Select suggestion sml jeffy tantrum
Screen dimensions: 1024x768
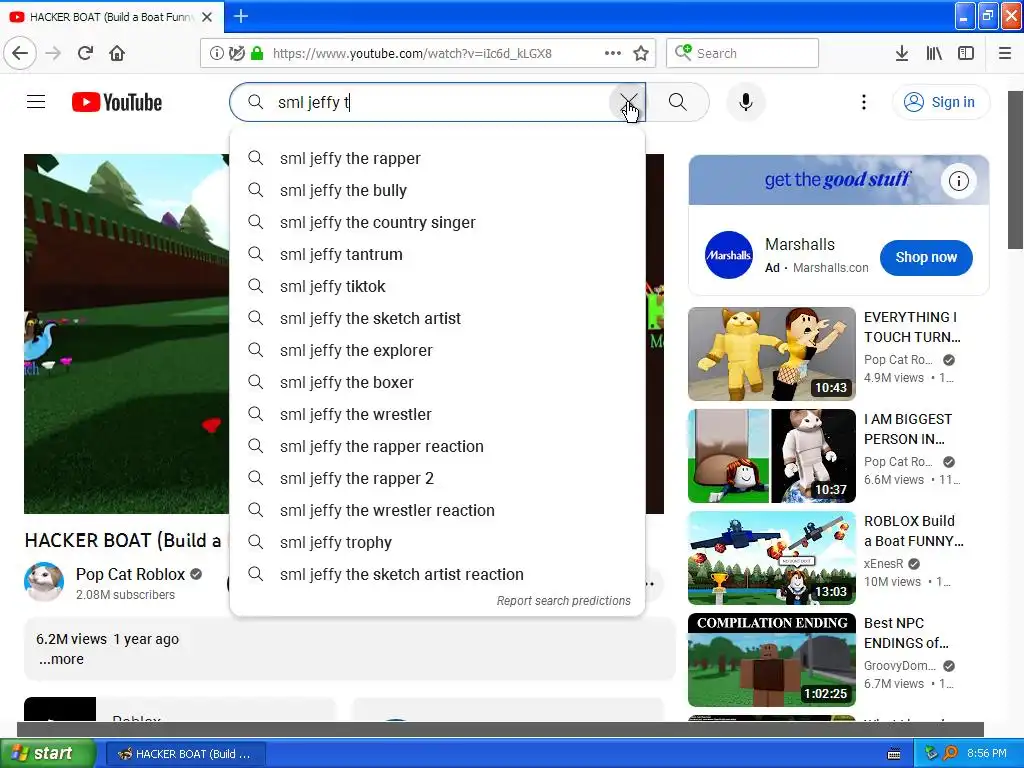click(438, 254)
